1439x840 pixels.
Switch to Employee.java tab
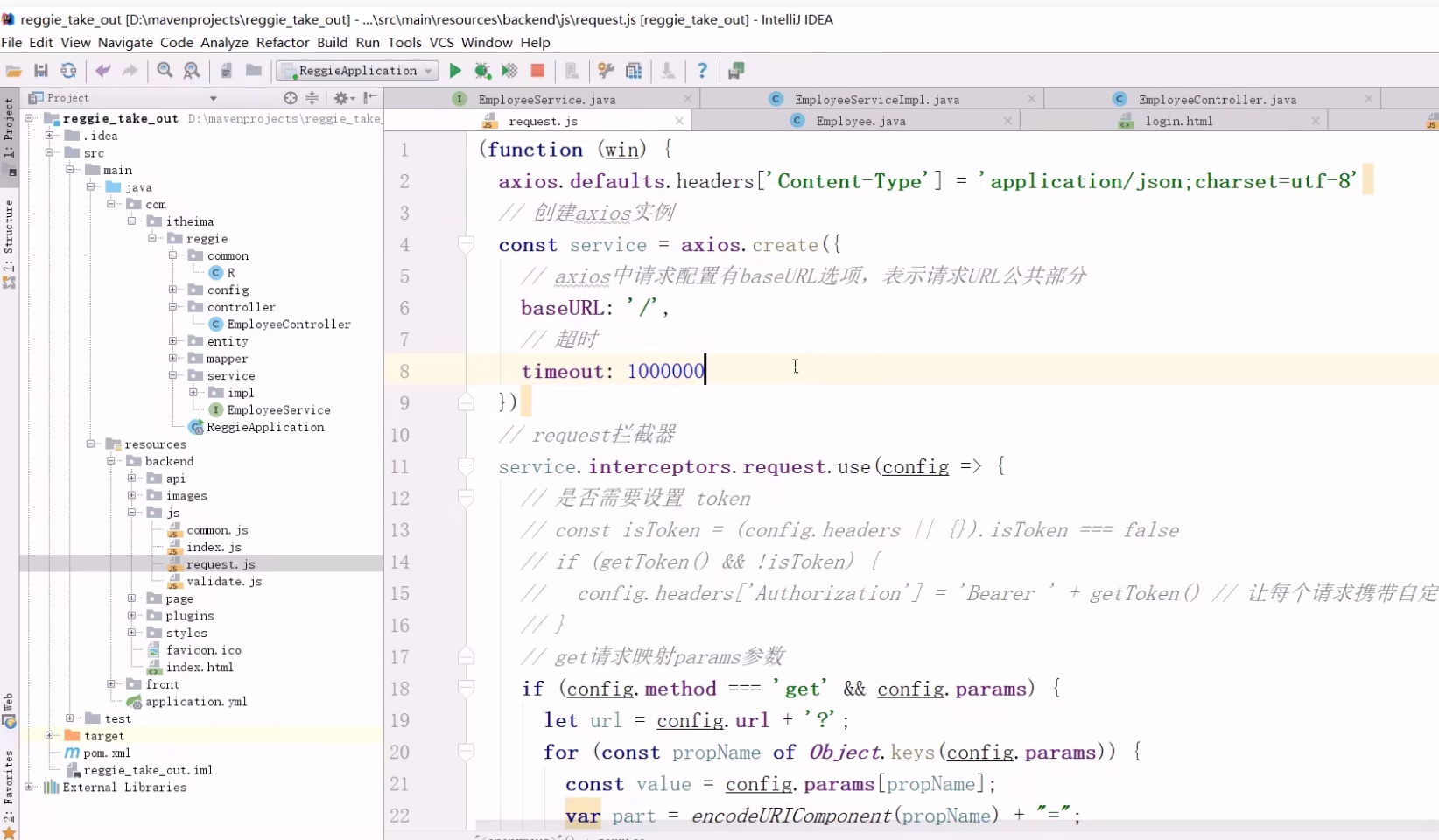click(x=860, y=121)
